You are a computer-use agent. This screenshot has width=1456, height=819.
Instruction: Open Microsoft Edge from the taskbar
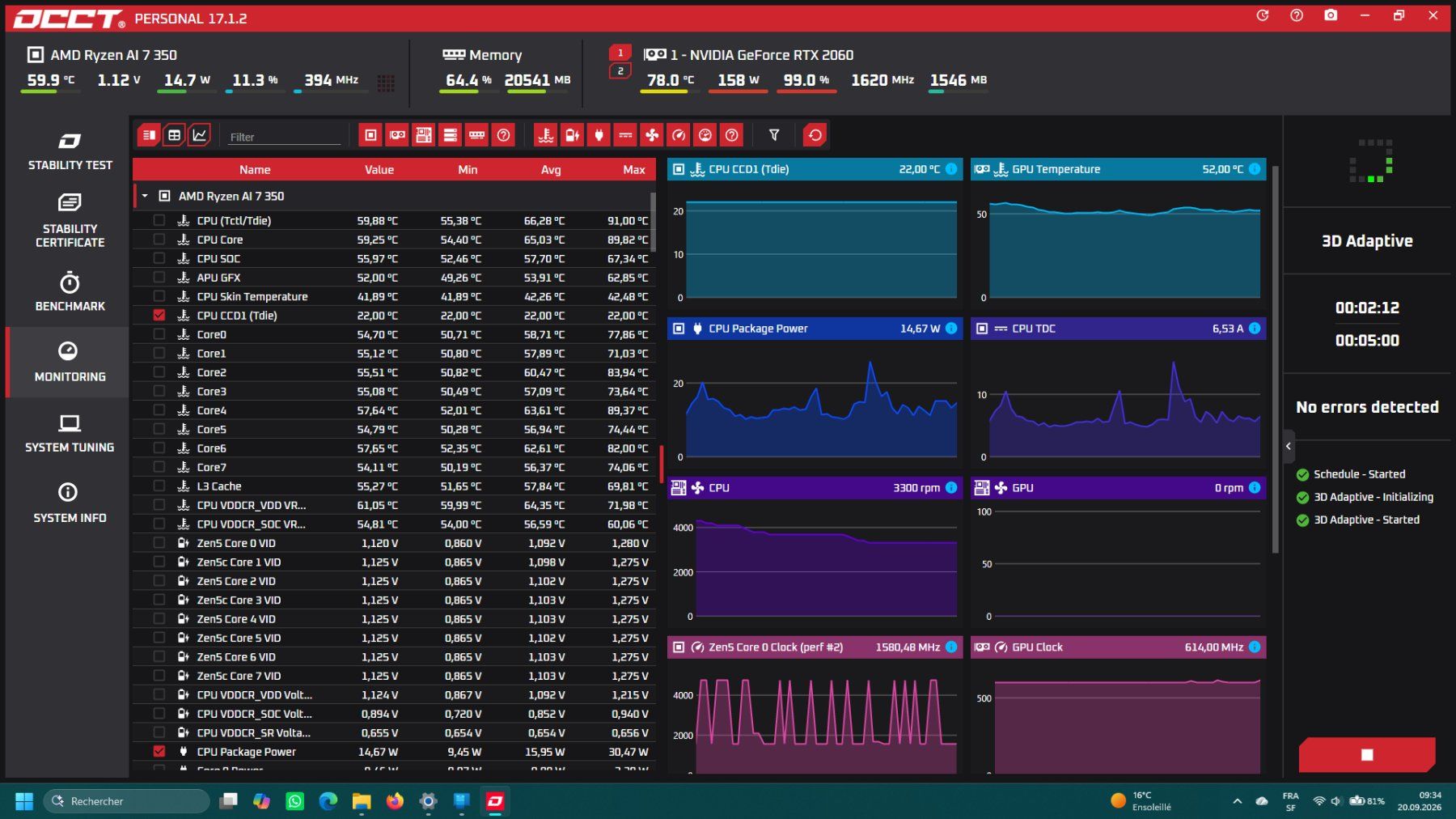(x=328, y=801)
